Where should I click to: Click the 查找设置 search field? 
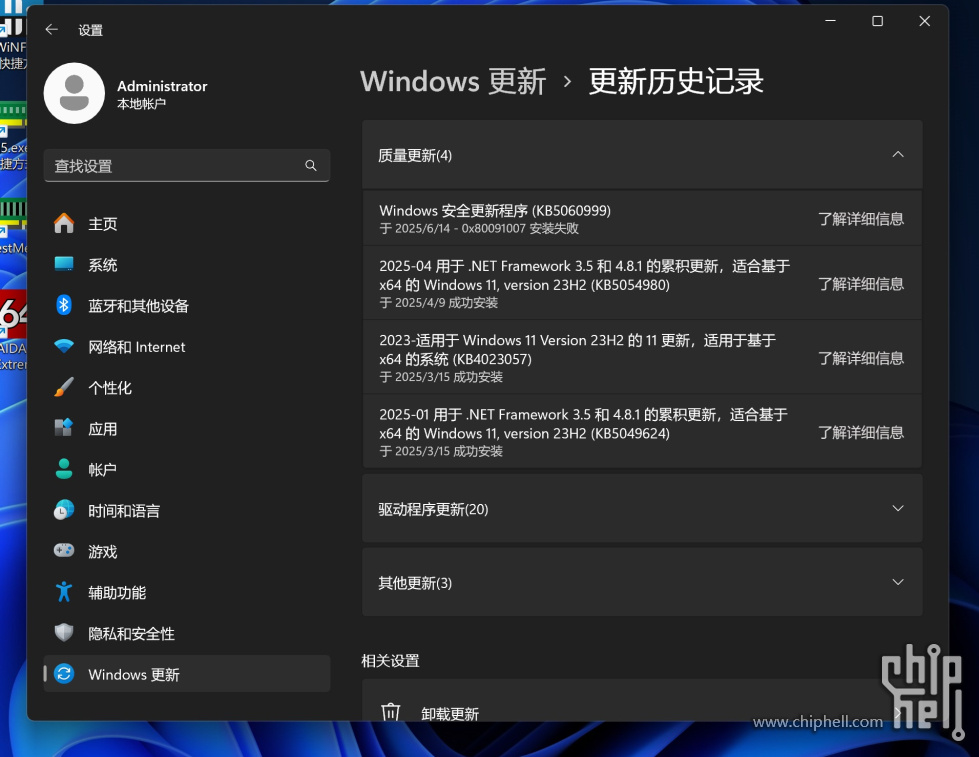pyautogui.click(x=187, y=166)
